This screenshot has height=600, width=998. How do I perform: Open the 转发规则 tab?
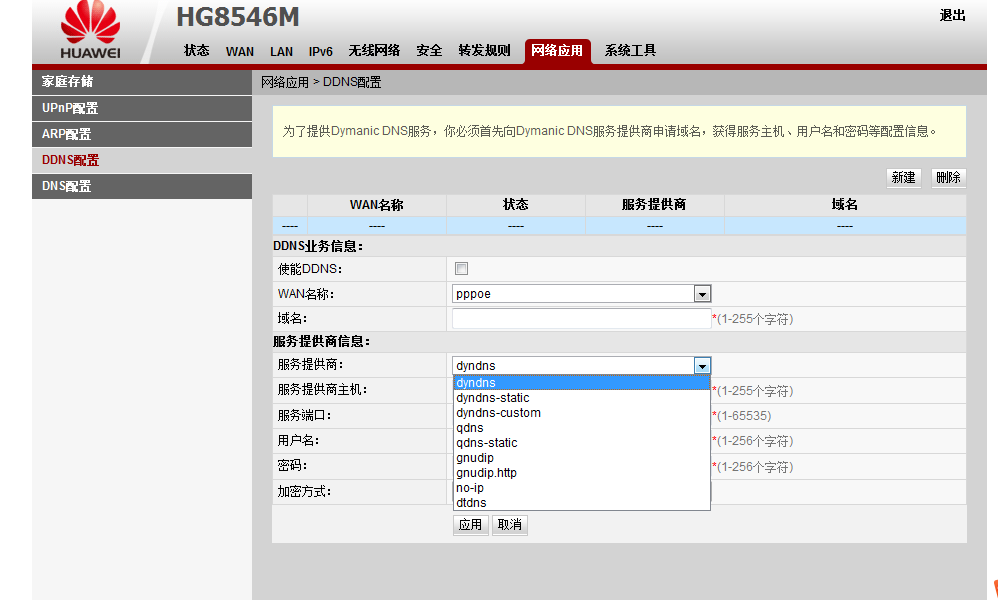pyautogui.click(x=484, y=51)
